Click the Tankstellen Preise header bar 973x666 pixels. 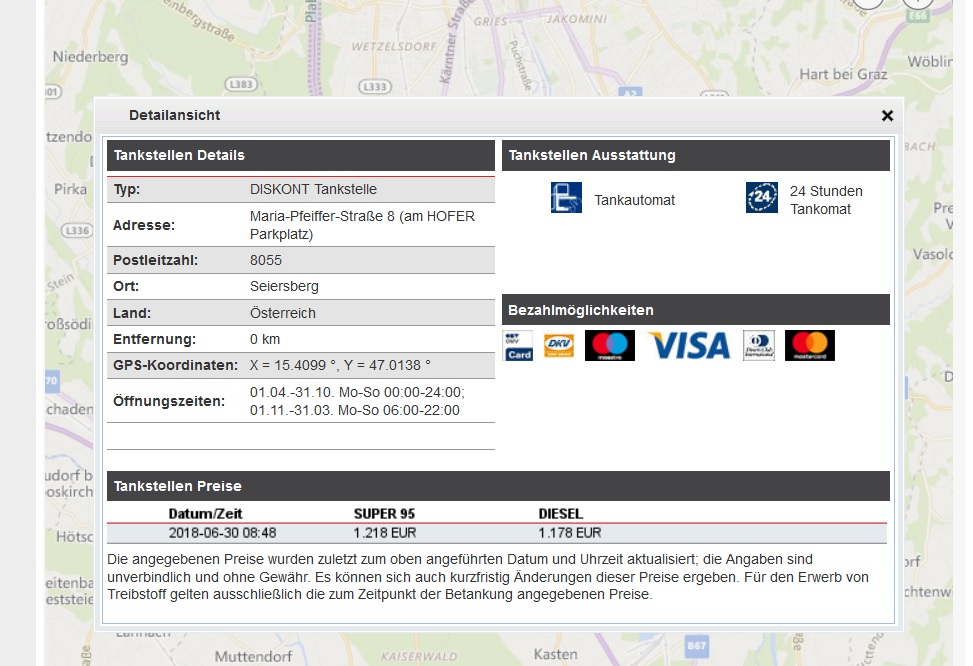[498, 486]
